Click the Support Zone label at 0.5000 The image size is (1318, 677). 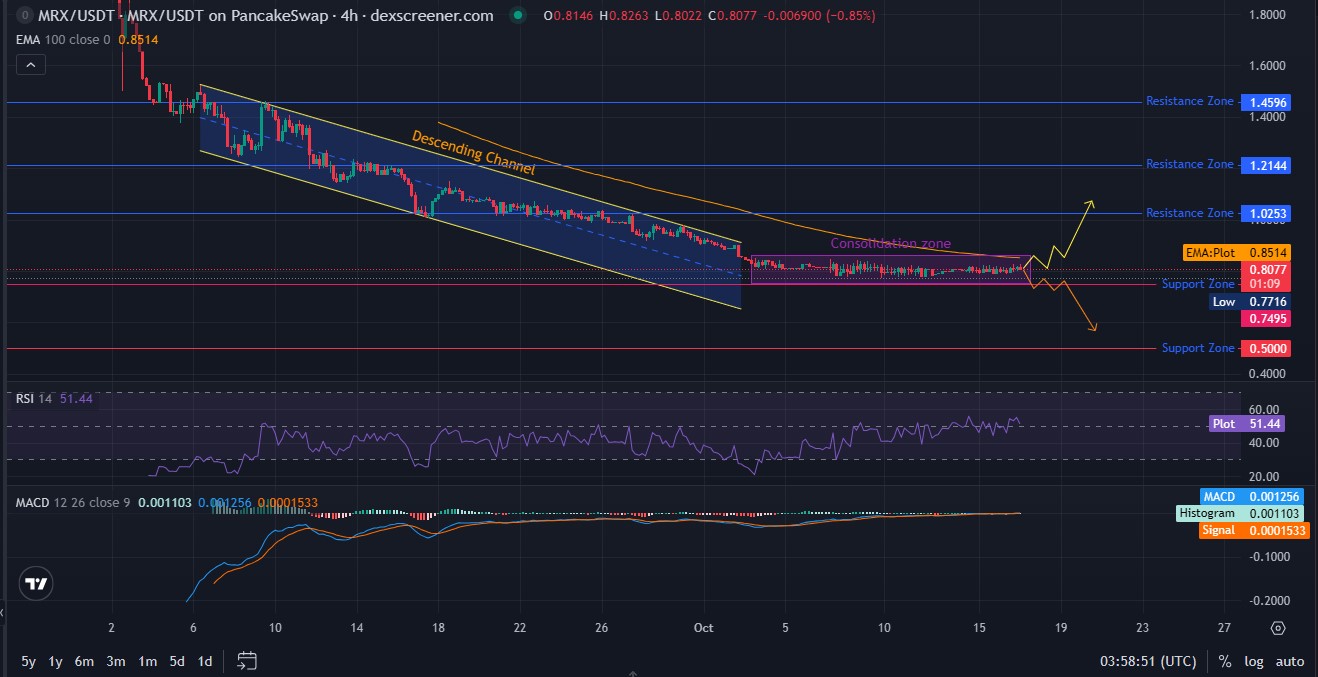click(1198, 349)
